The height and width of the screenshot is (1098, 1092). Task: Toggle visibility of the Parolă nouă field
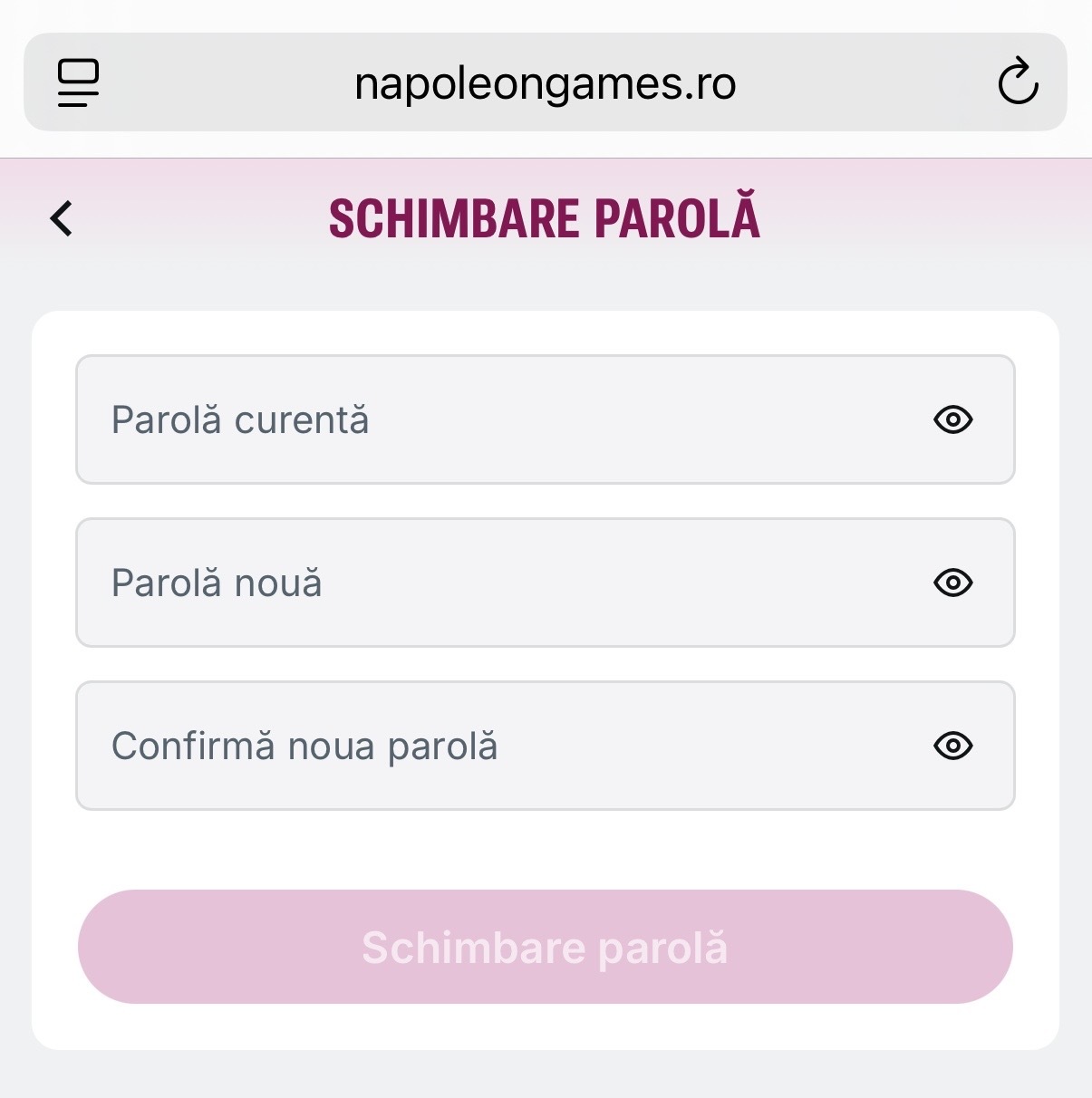point(953,583)
